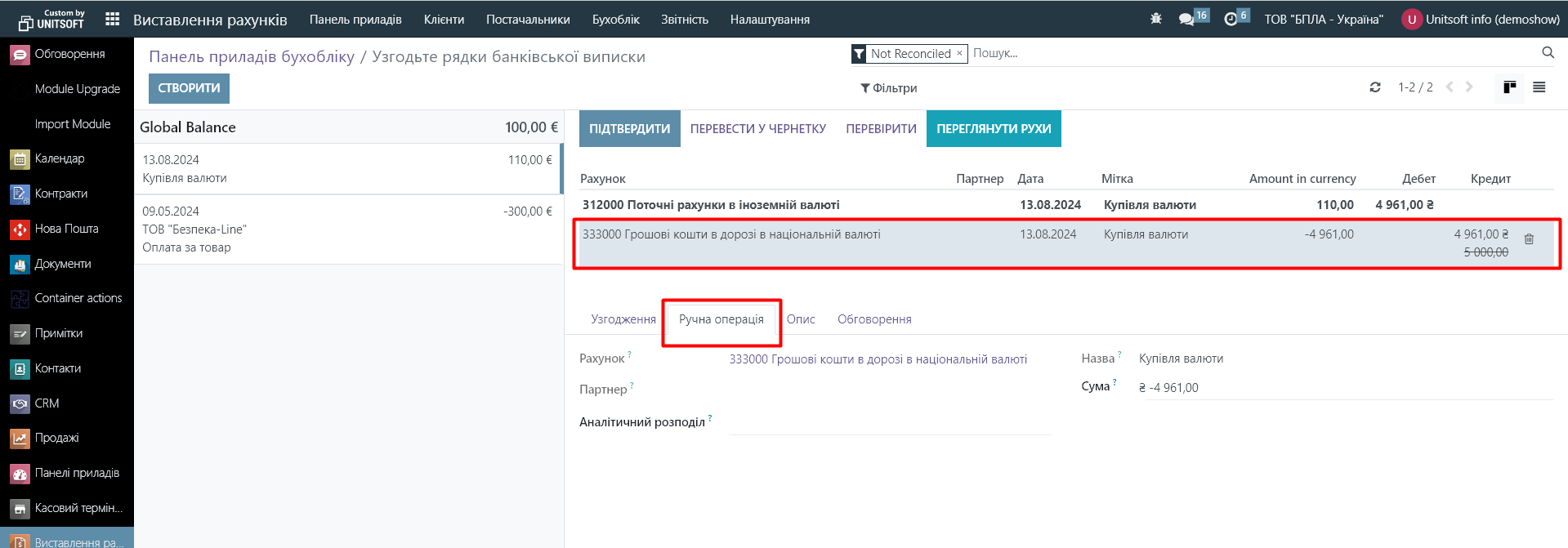This screenshot has height=548, width=1568.
Task: Click the search magnifier icon
Action: pyautogui.click(x=1548, y=53)
